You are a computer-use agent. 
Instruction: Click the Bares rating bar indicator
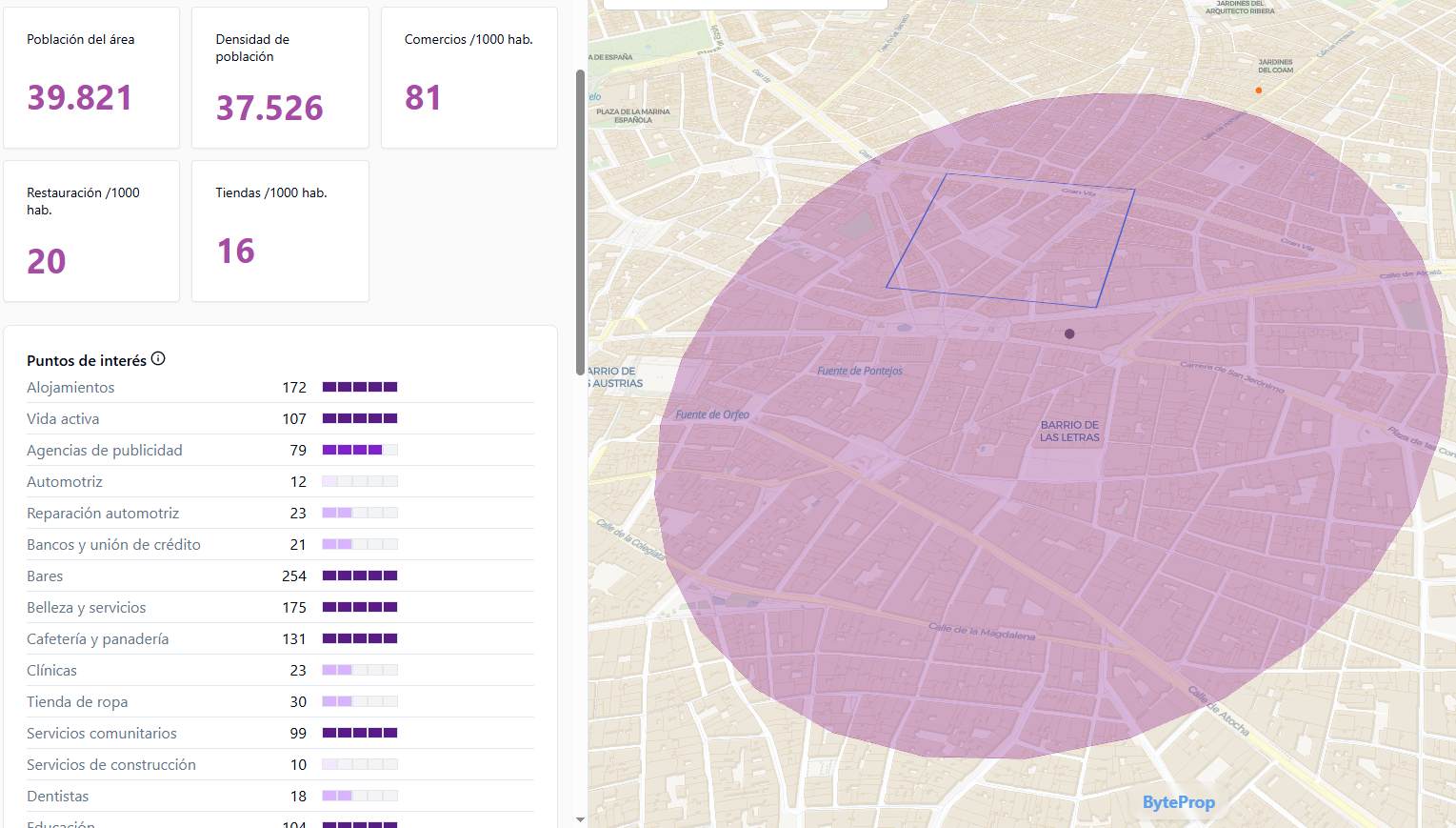click(359, 576)
